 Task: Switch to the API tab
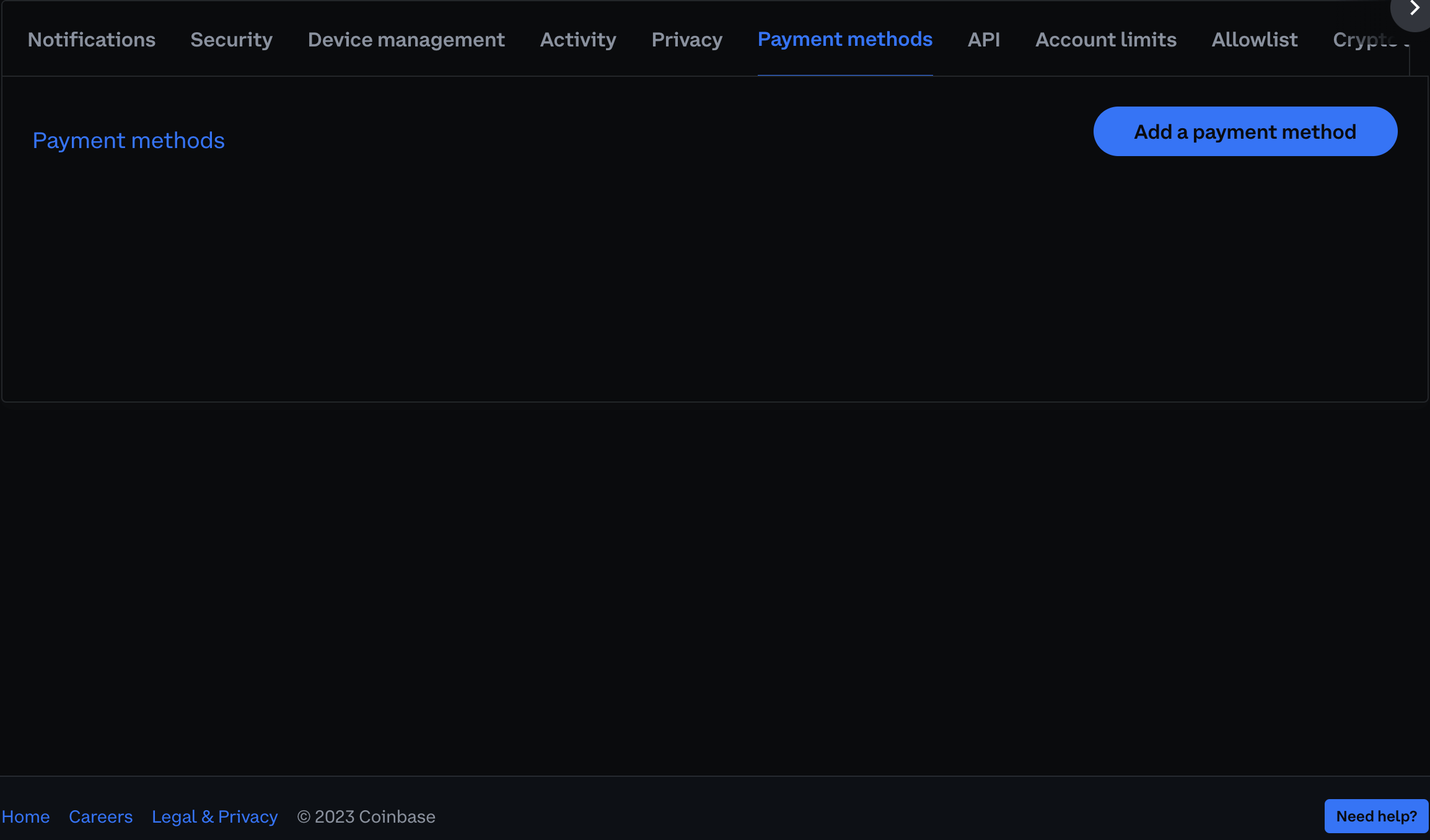[x=984, y=39]
